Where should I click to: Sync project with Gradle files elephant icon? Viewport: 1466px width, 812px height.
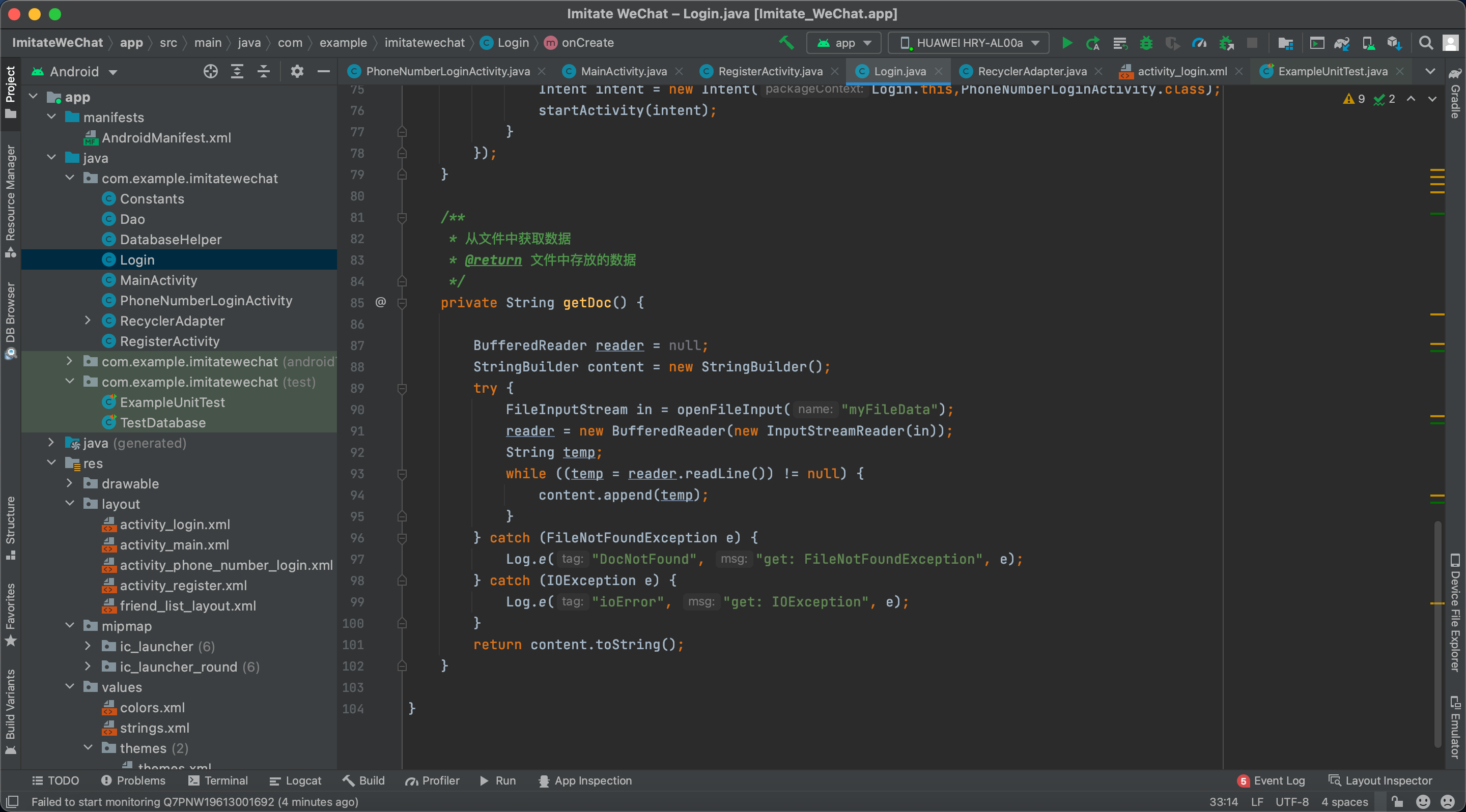[1342, 43]
